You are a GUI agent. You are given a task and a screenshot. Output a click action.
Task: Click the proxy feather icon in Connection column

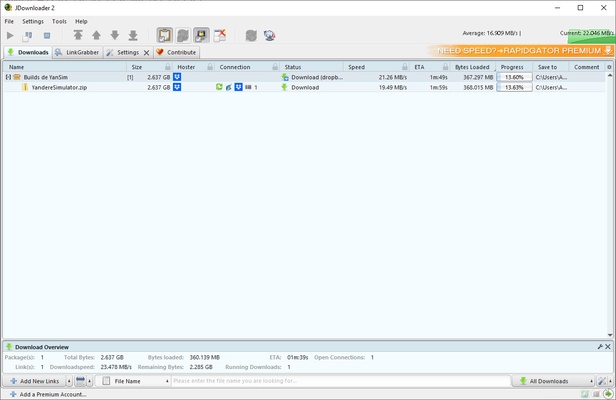pos(229,87)
